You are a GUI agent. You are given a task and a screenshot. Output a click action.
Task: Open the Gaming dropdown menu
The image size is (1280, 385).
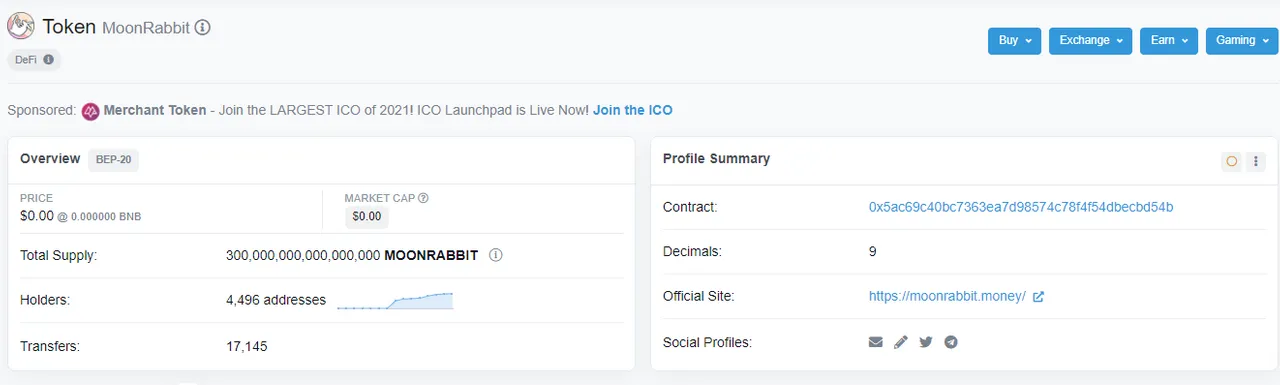coord(1242,41)
